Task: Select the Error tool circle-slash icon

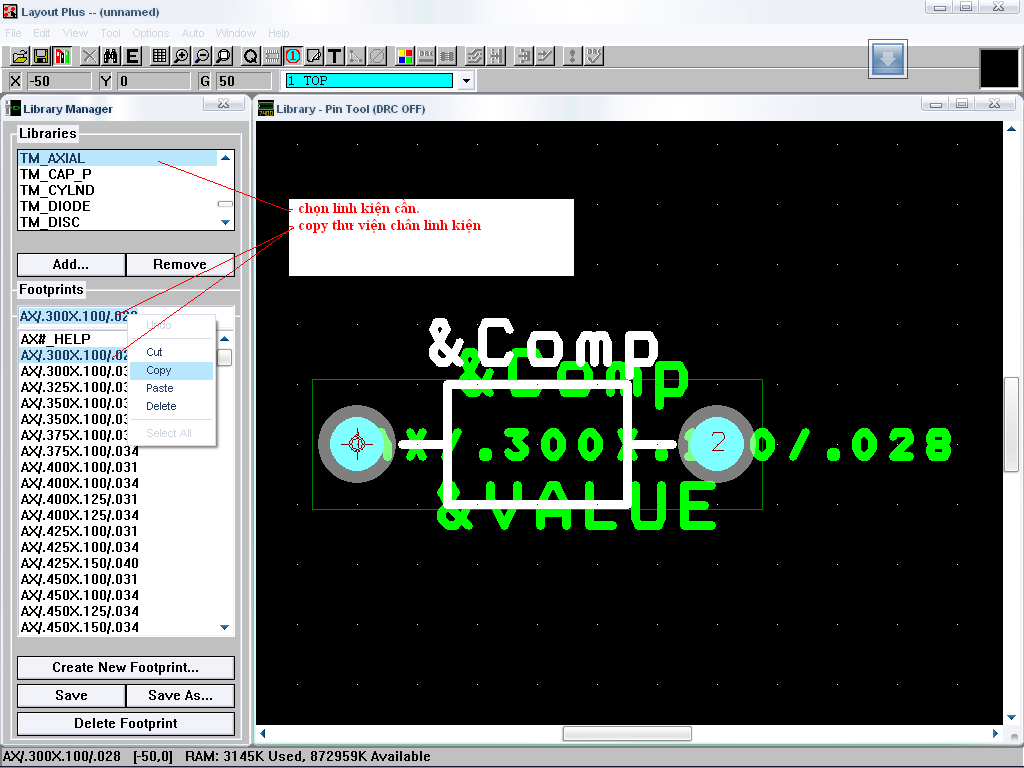Action: click(x=377, y=57)
